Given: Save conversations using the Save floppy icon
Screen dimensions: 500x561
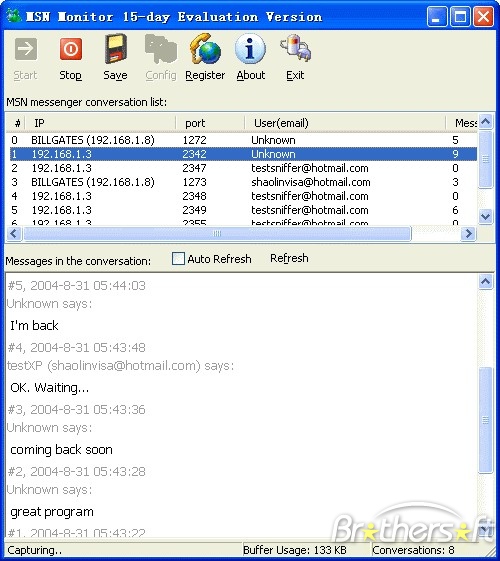Looking at the screenshot, I should tap(116, 49).
